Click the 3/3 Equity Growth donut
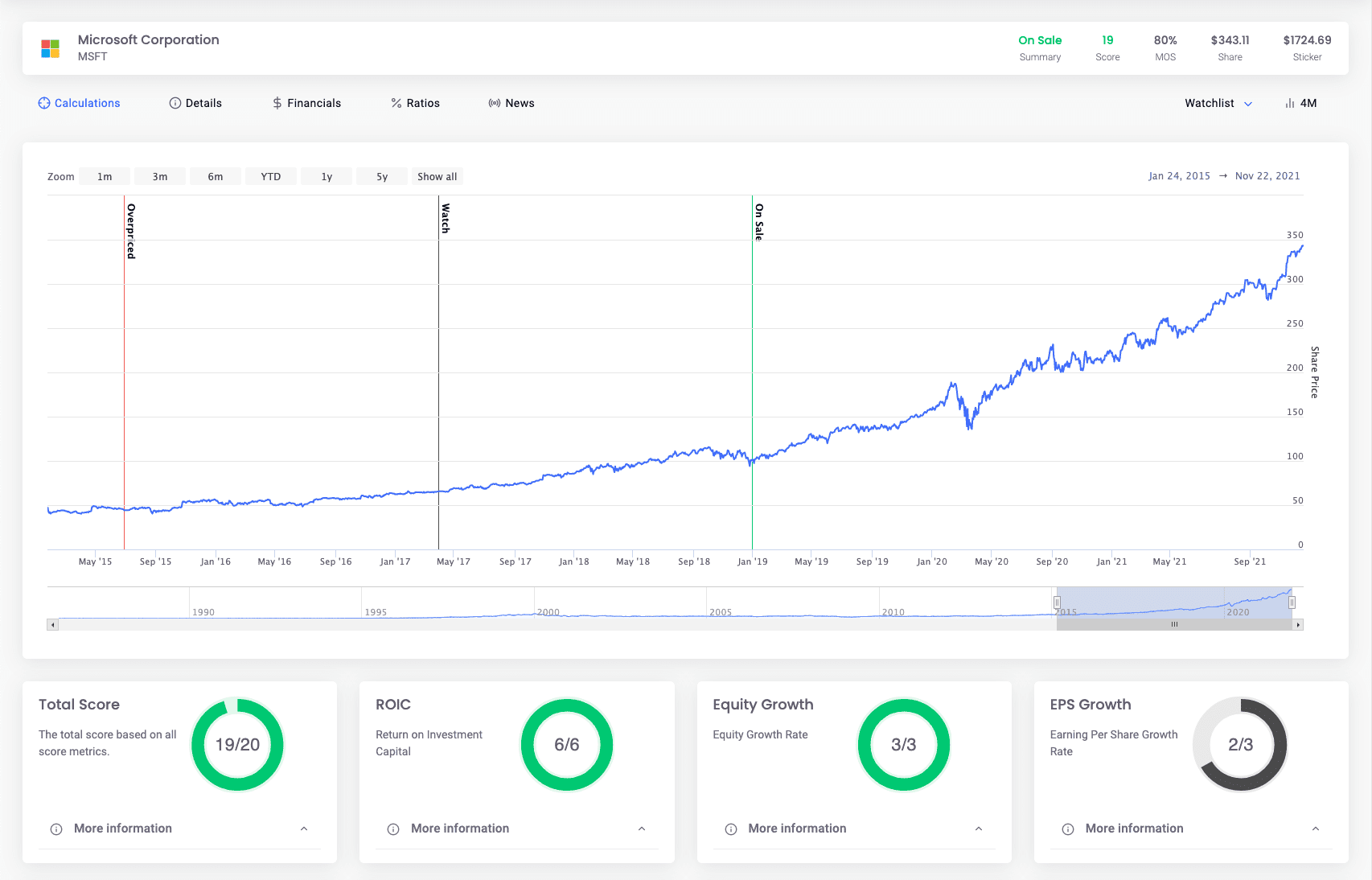The image size is (1372, 880). [x=904, y=745]
